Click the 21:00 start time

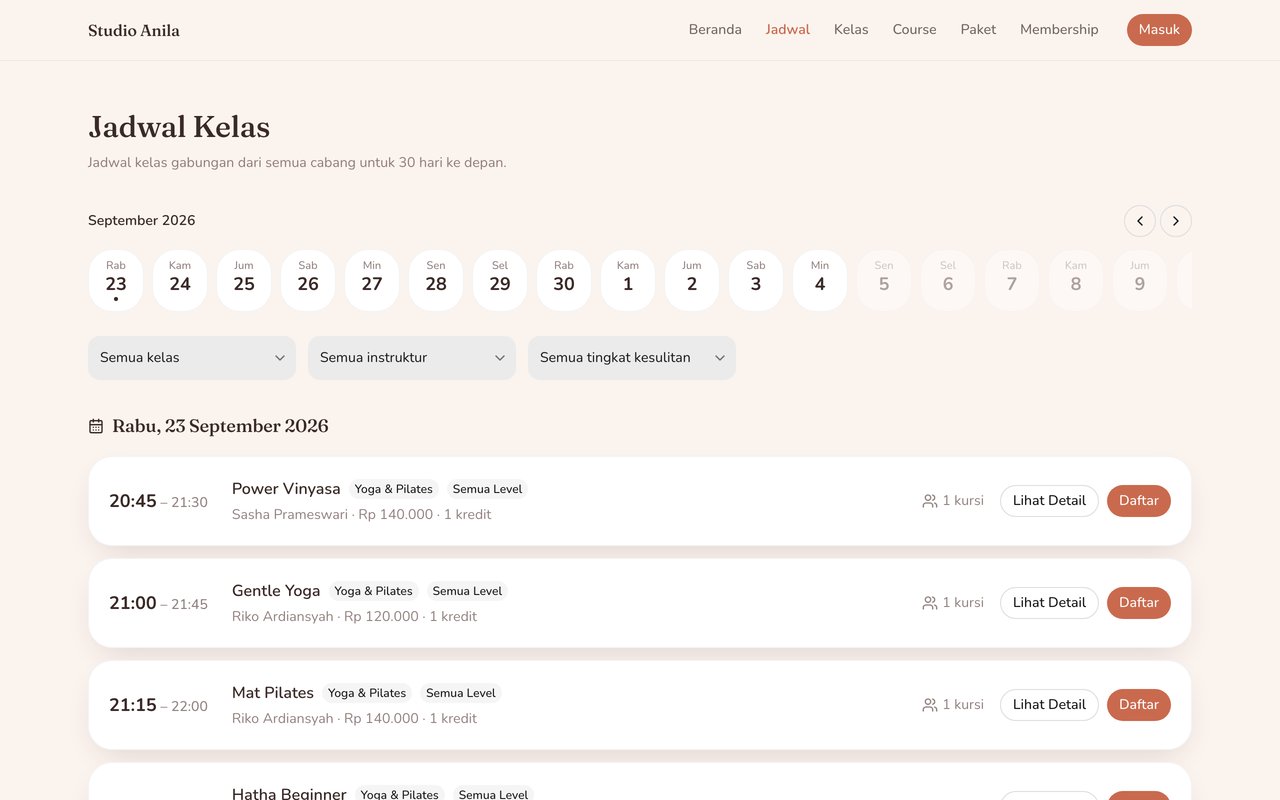pos(133,603)
